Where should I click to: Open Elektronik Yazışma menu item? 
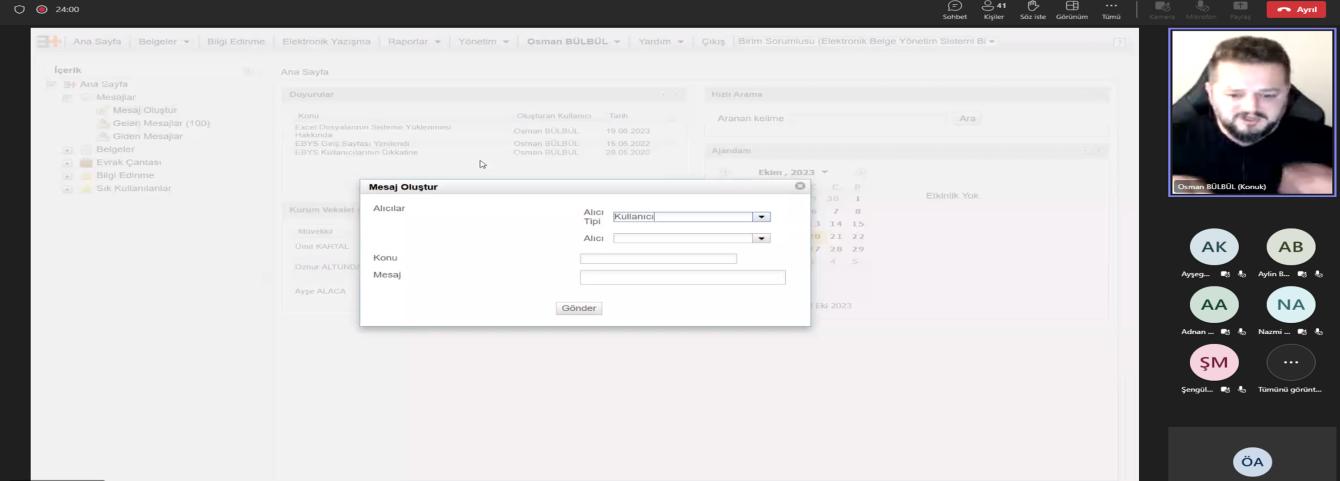(326, 41)
